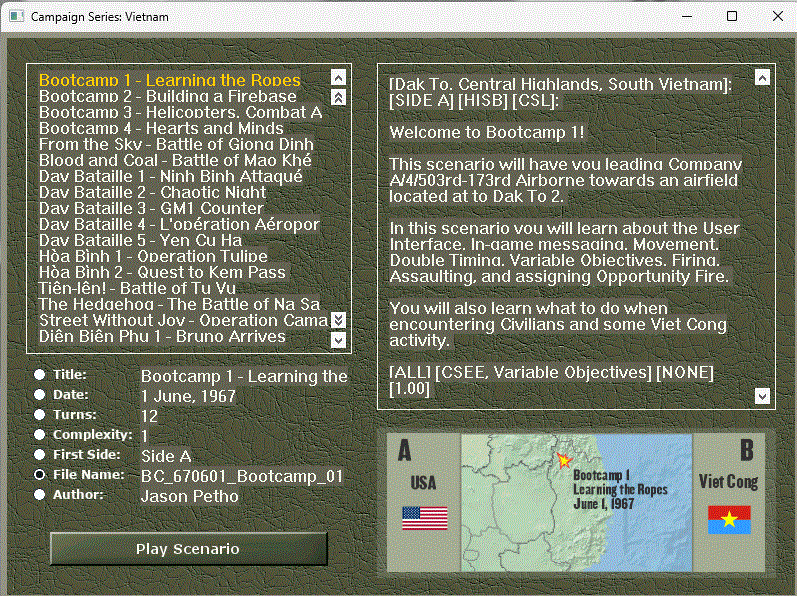797x596 pixels.
Task: Select Diên Biên Phu 1 - Bruno Arrives
Action: pyautogui.click(x=162, y=336)
